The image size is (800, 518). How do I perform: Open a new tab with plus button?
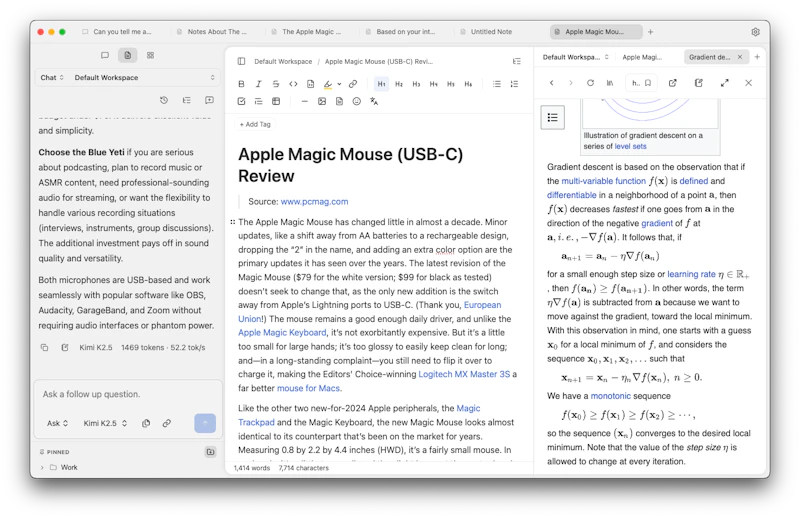651,32
